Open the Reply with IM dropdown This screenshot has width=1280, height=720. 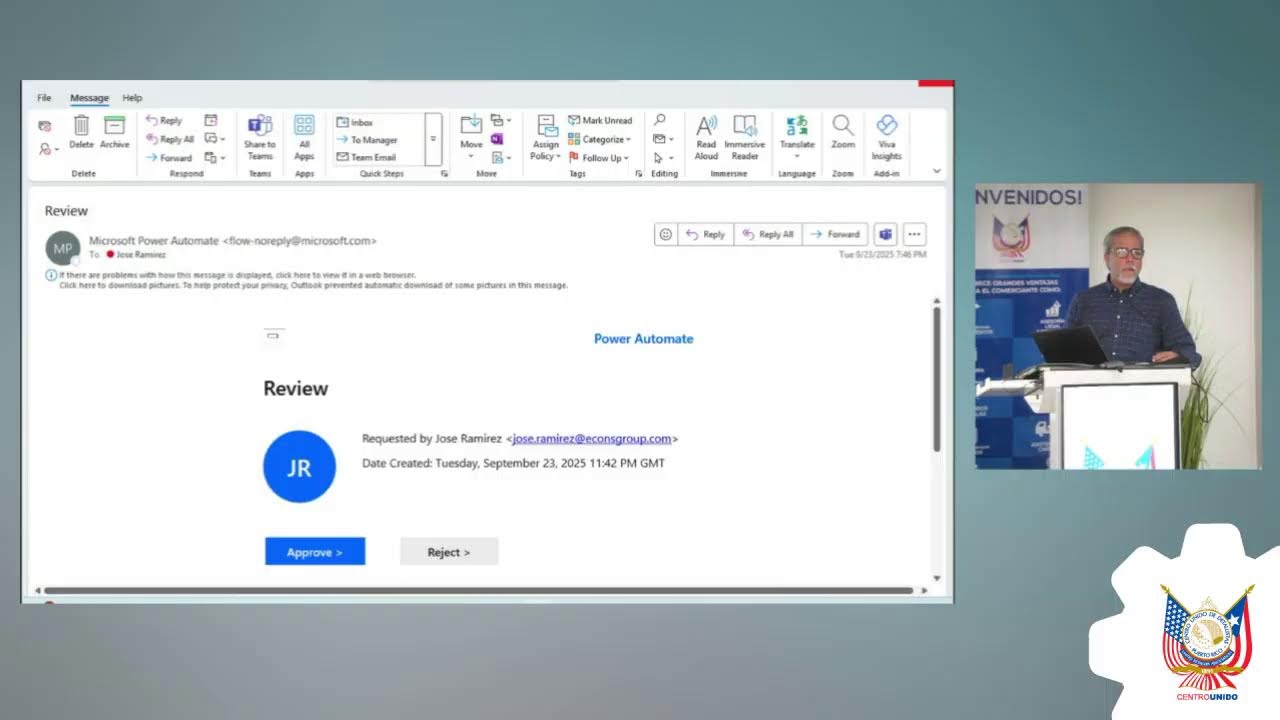pyautogui.click(x=214, y=139)
